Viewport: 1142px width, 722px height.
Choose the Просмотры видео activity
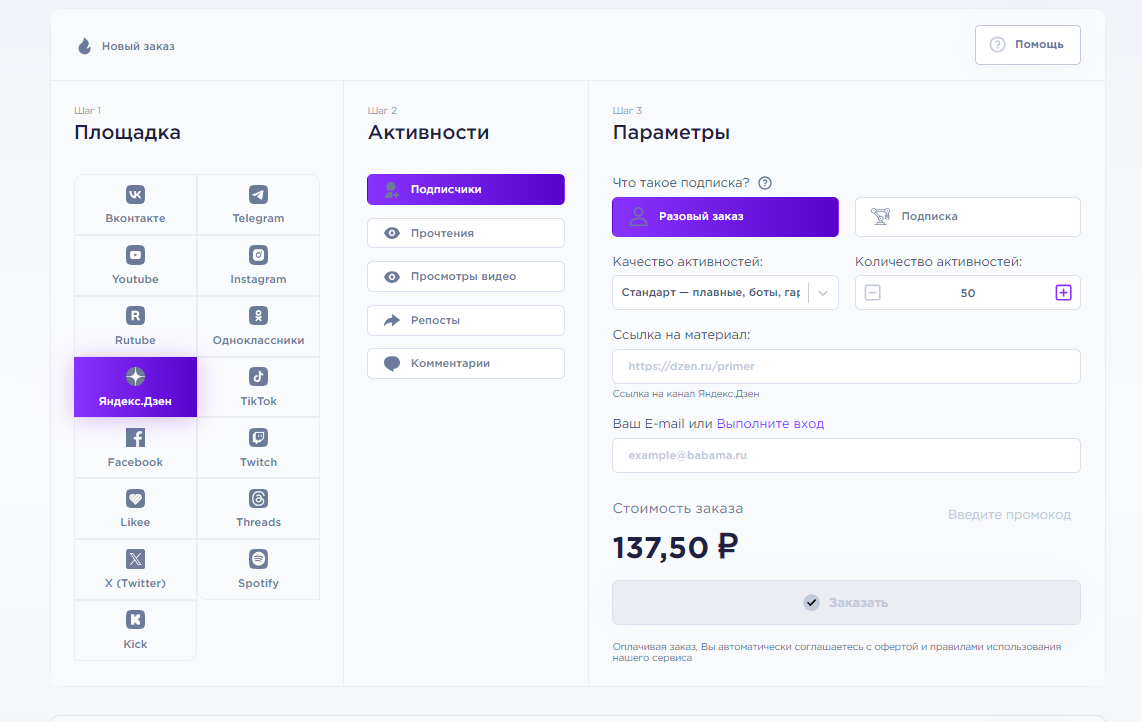(466, 277)
